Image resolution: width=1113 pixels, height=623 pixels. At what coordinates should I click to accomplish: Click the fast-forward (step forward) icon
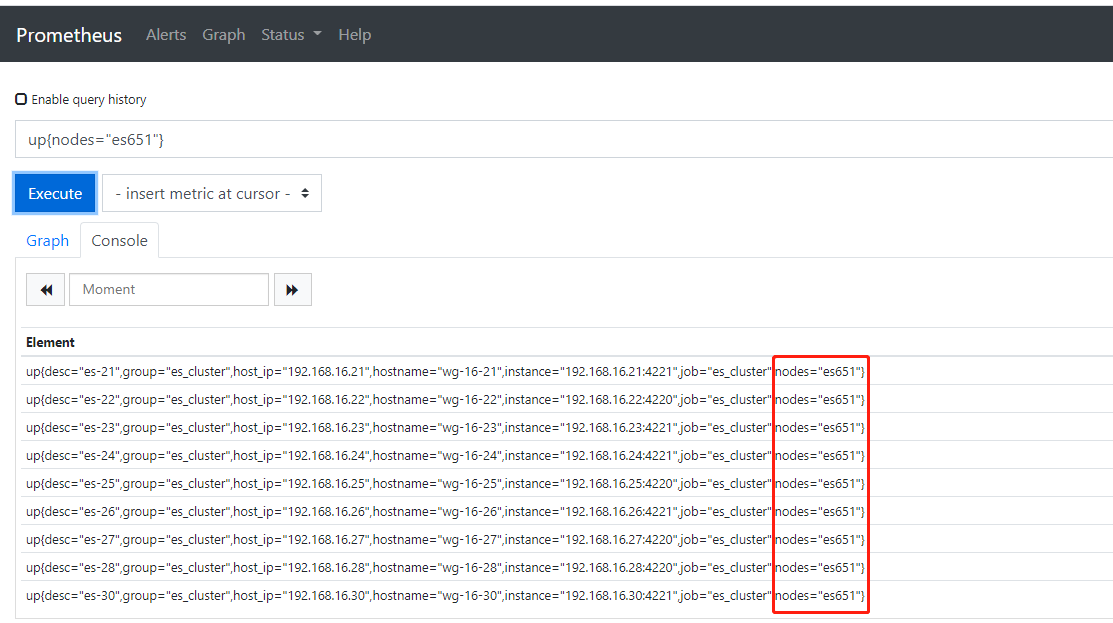point(292,289)
